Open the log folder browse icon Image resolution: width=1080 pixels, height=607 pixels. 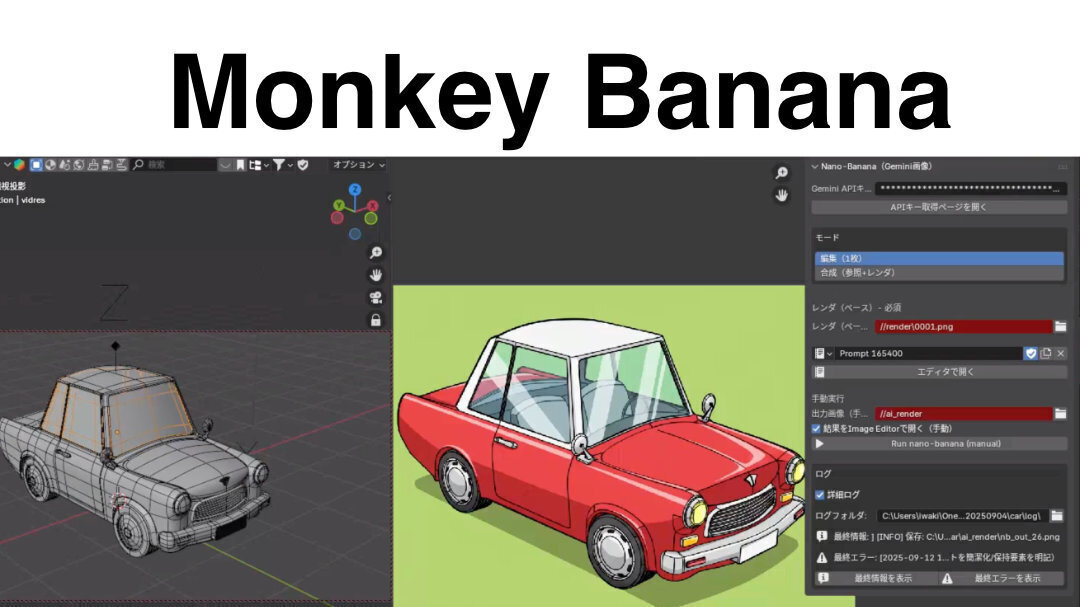point(1057,516)
